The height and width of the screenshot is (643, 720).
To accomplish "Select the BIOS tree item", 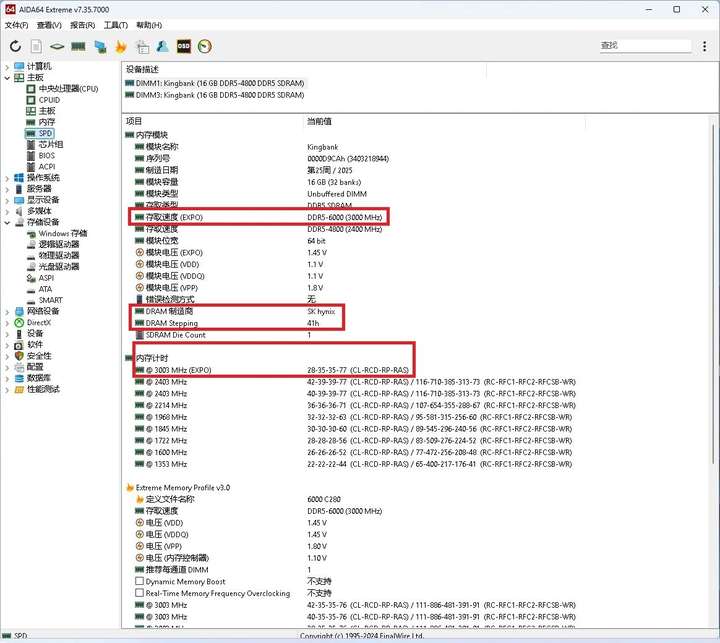I will tap(46, 156).
